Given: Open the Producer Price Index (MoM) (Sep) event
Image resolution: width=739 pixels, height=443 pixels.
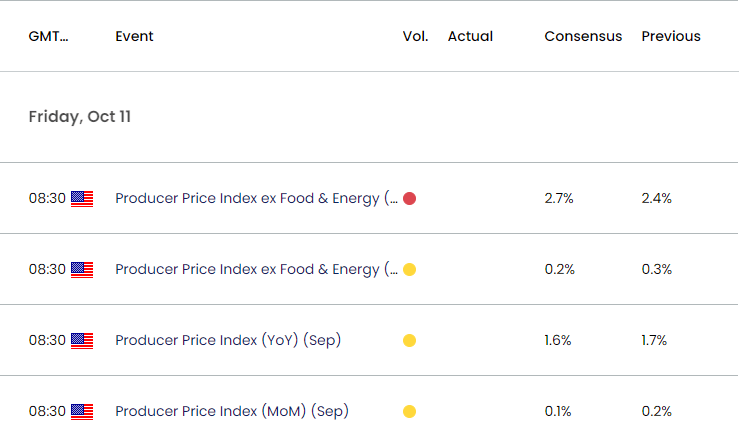Looking at the screenshot, I should (x=232, y=412).
